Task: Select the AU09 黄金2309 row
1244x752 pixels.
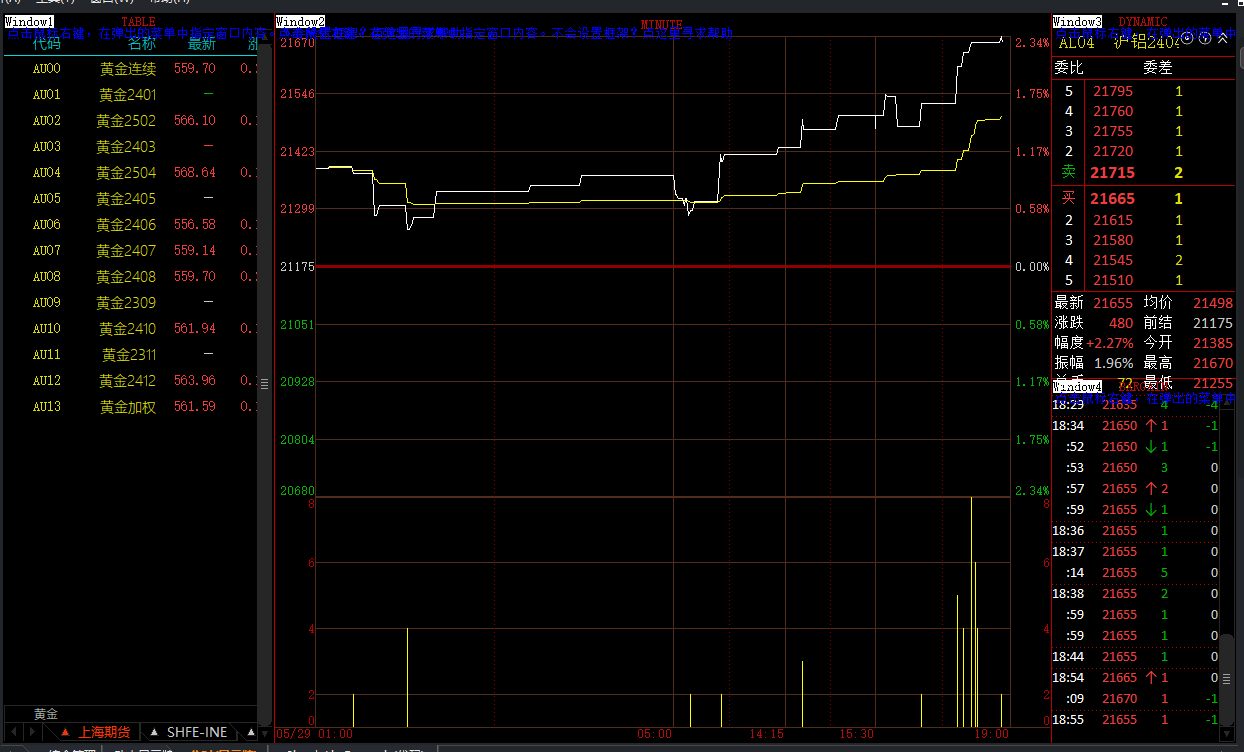Action: 130,302
